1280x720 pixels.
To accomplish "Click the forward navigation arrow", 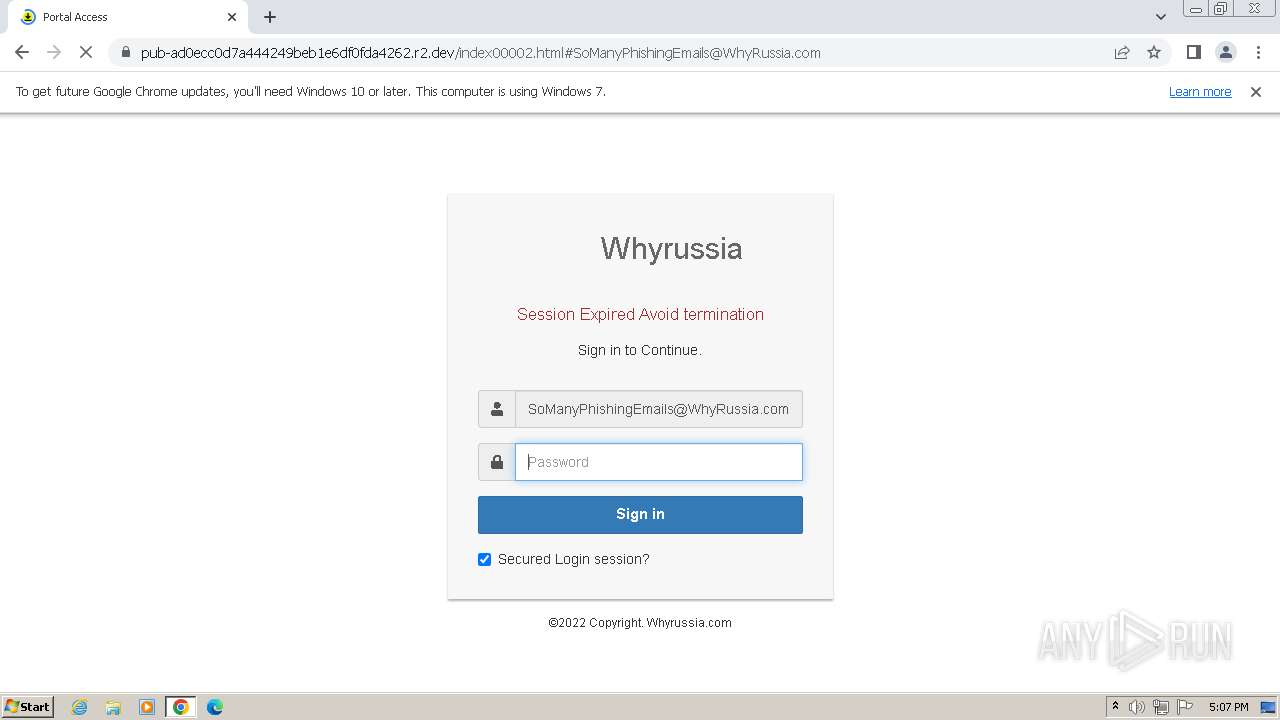I will point(54,53).
